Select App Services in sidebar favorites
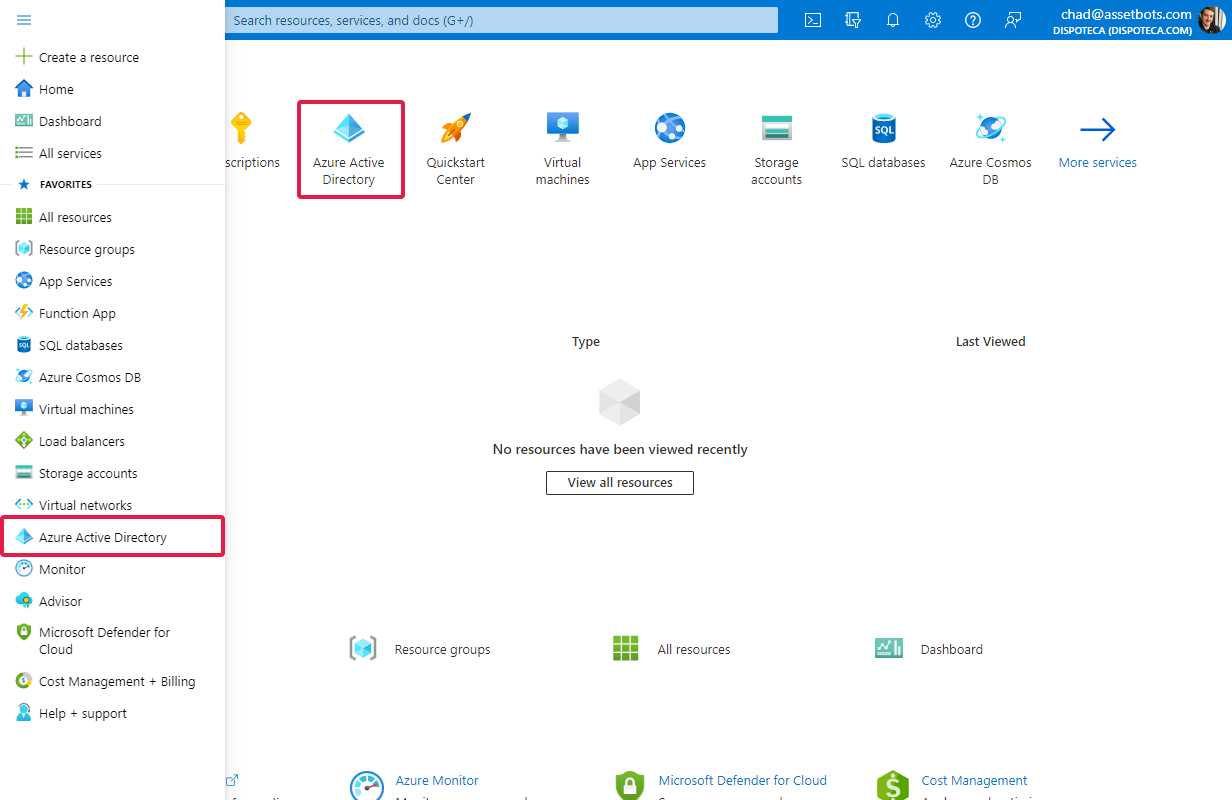Image resolution: width=1232 pixels, height=800 pixels. pos(112,281)
